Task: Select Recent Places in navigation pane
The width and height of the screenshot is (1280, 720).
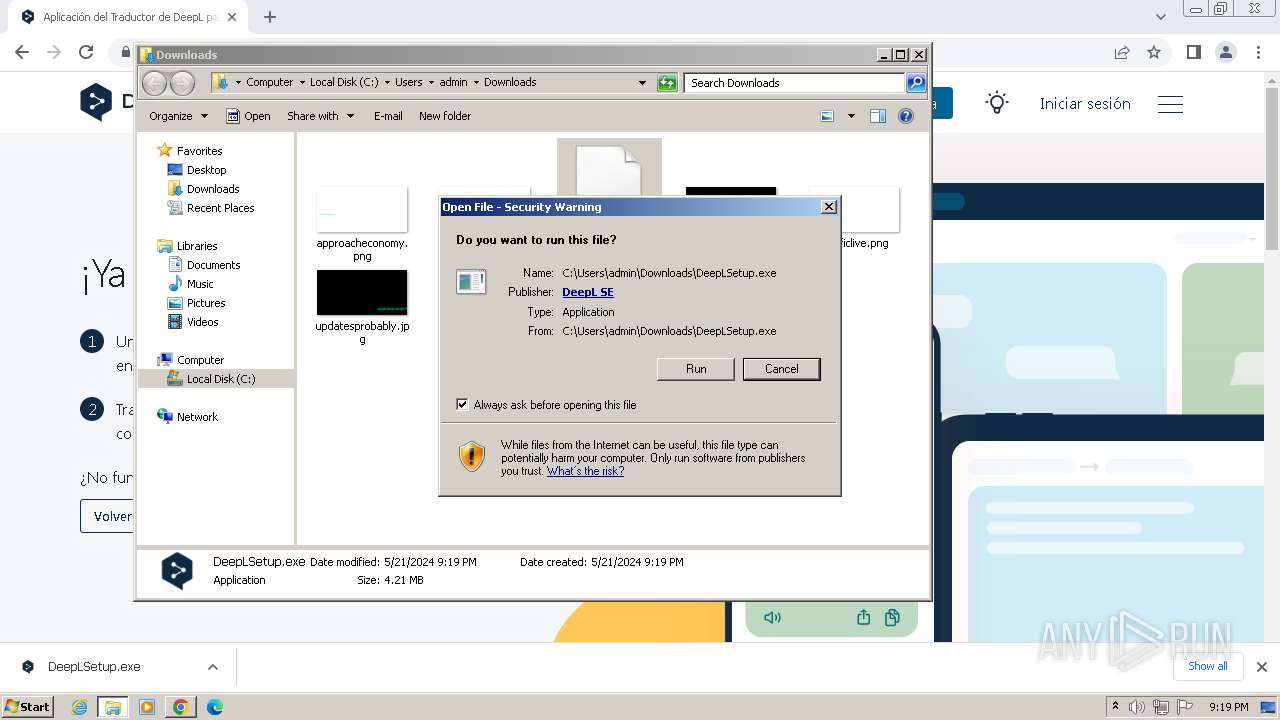Action: pyautogui.click(x=220, y=208)
